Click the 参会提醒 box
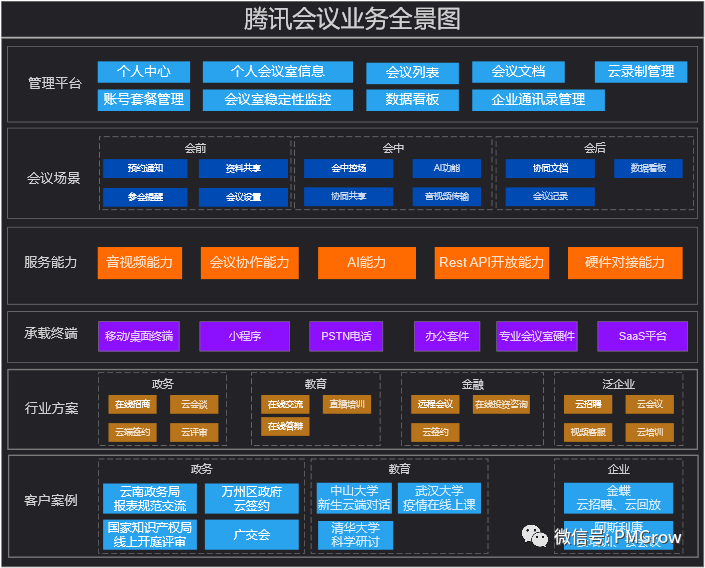This screenshot has width=705, height=568. click(x=145, y=197)
